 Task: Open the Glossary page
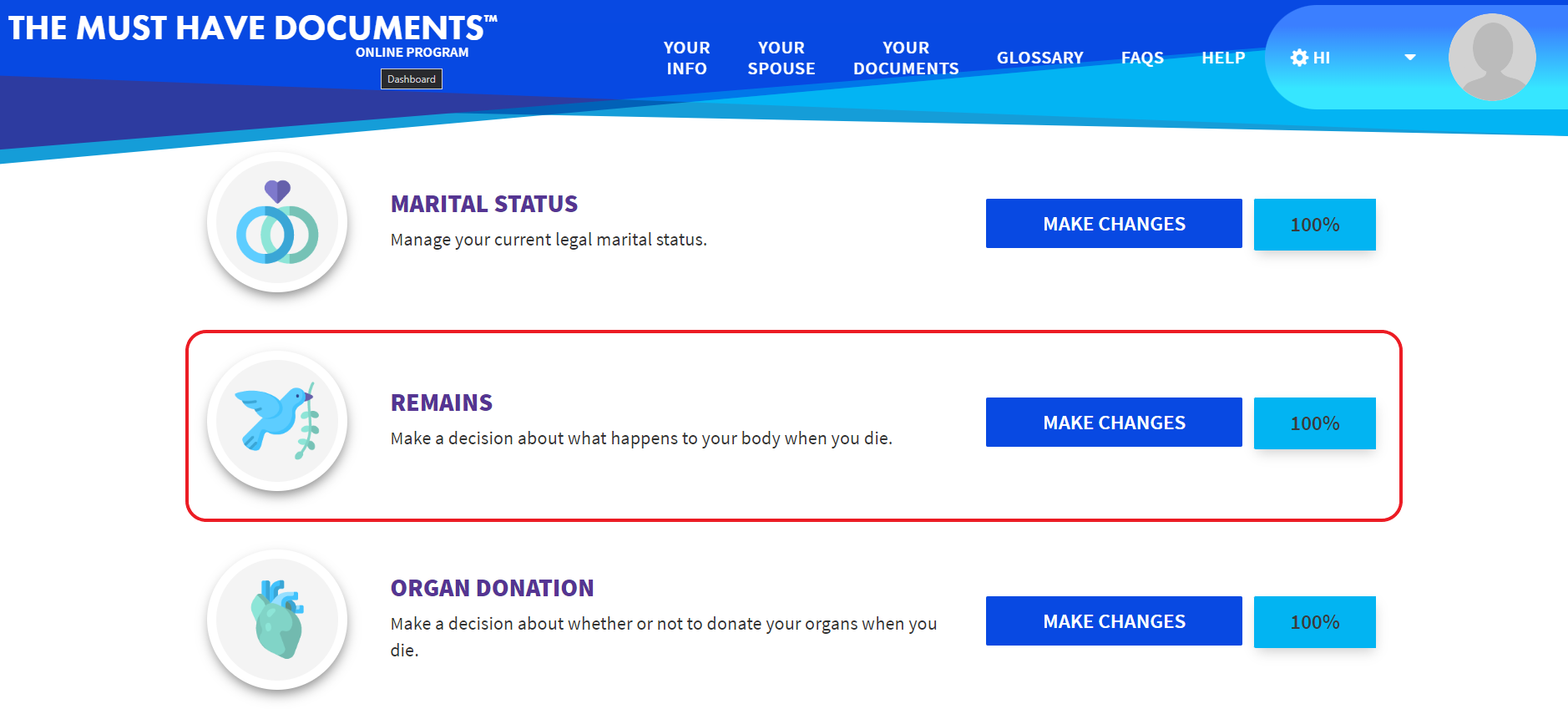click(1039, 58)
